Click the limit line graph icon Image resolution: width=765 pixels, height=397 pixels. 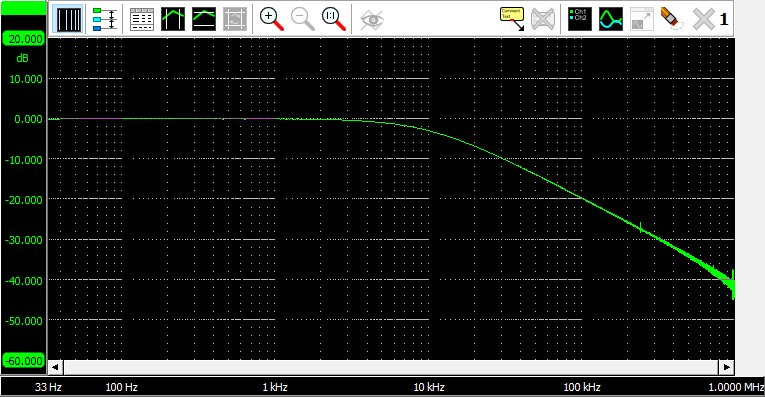pyautogui.click(x=204, y=20)
